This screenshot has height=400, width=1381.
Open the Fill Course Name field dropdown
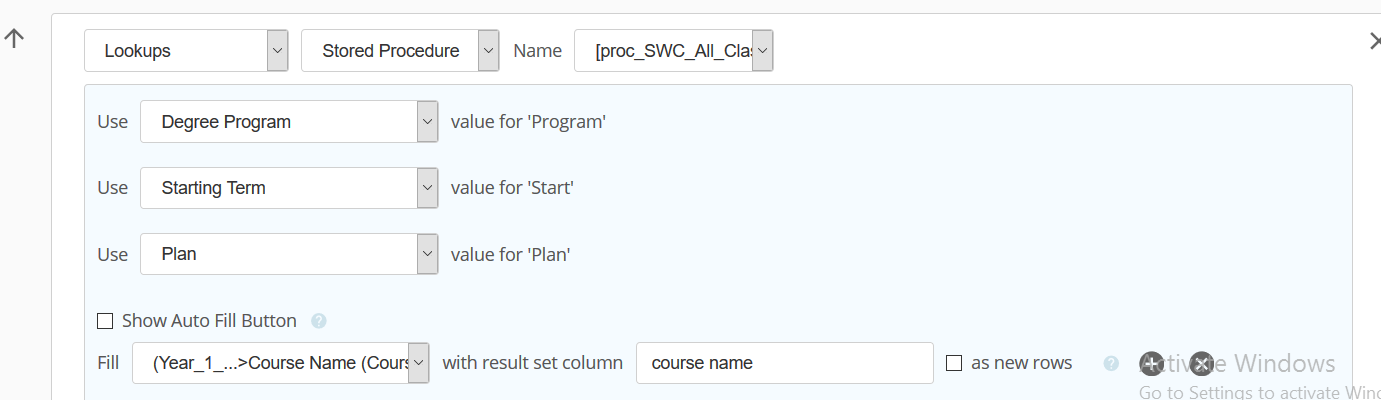(x=281, y=363)
